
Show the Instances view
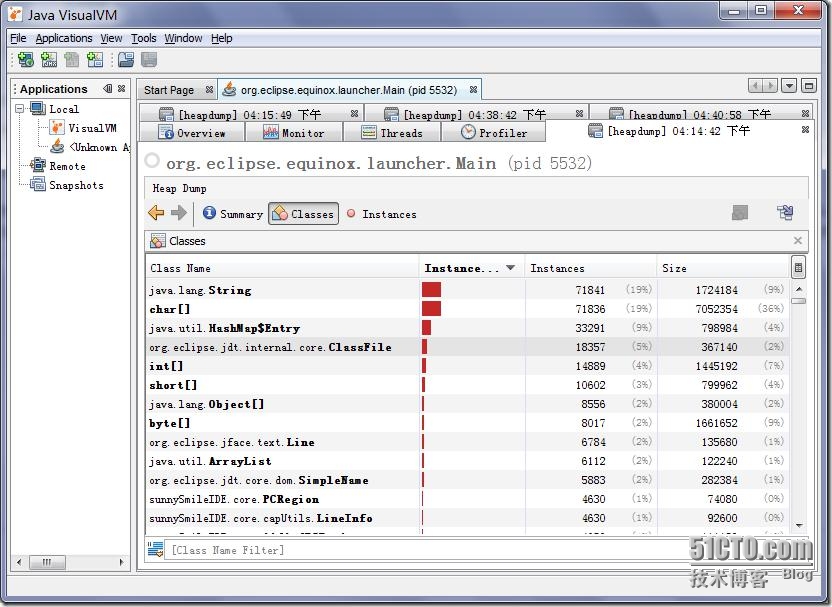[x=382, y=214]
